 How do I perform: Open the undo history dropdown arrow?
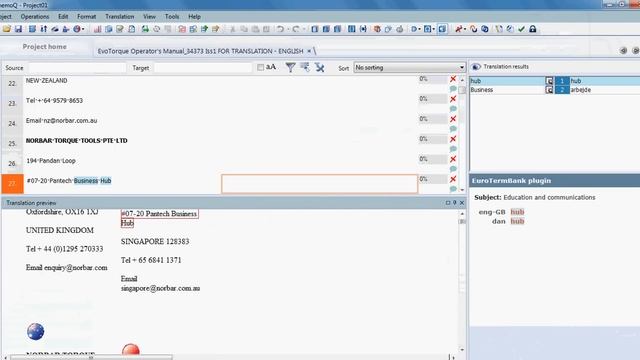288,29
